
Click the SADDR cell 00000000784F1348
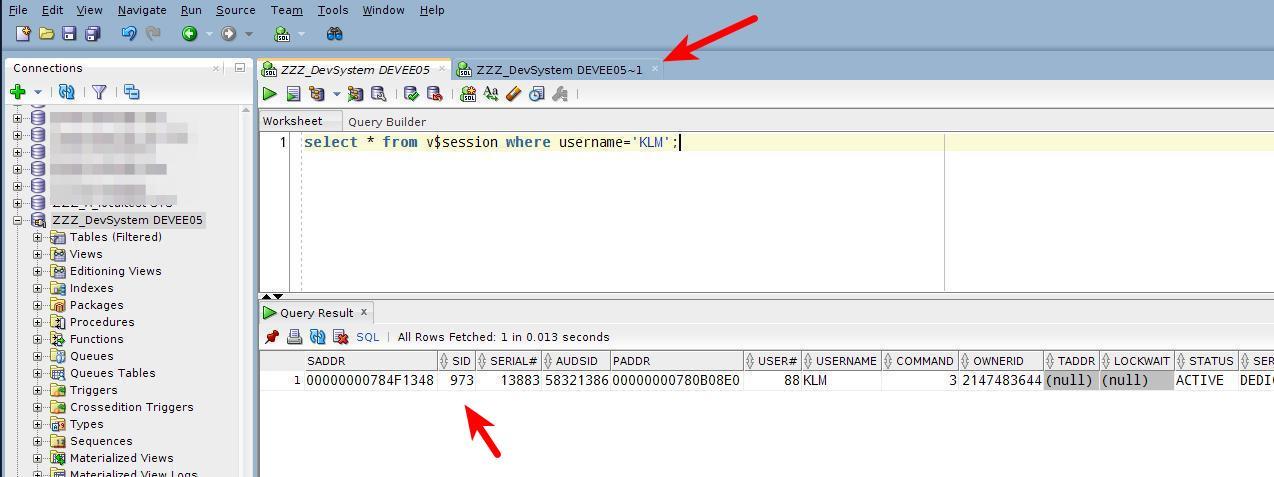(370, 380)
